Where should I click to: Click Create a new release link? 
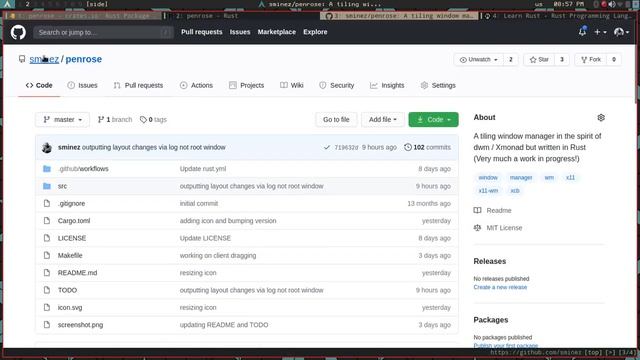pos(500,287)
